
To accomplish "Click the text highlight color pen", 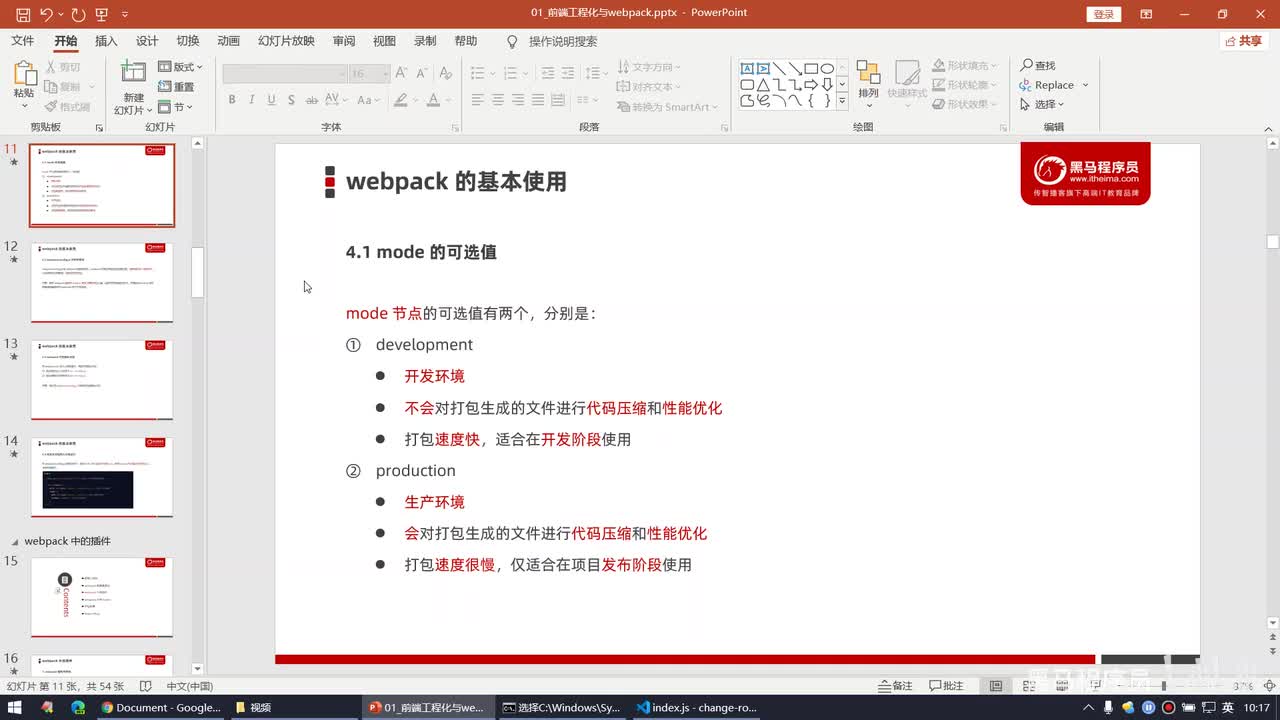I will coord(401,100).
